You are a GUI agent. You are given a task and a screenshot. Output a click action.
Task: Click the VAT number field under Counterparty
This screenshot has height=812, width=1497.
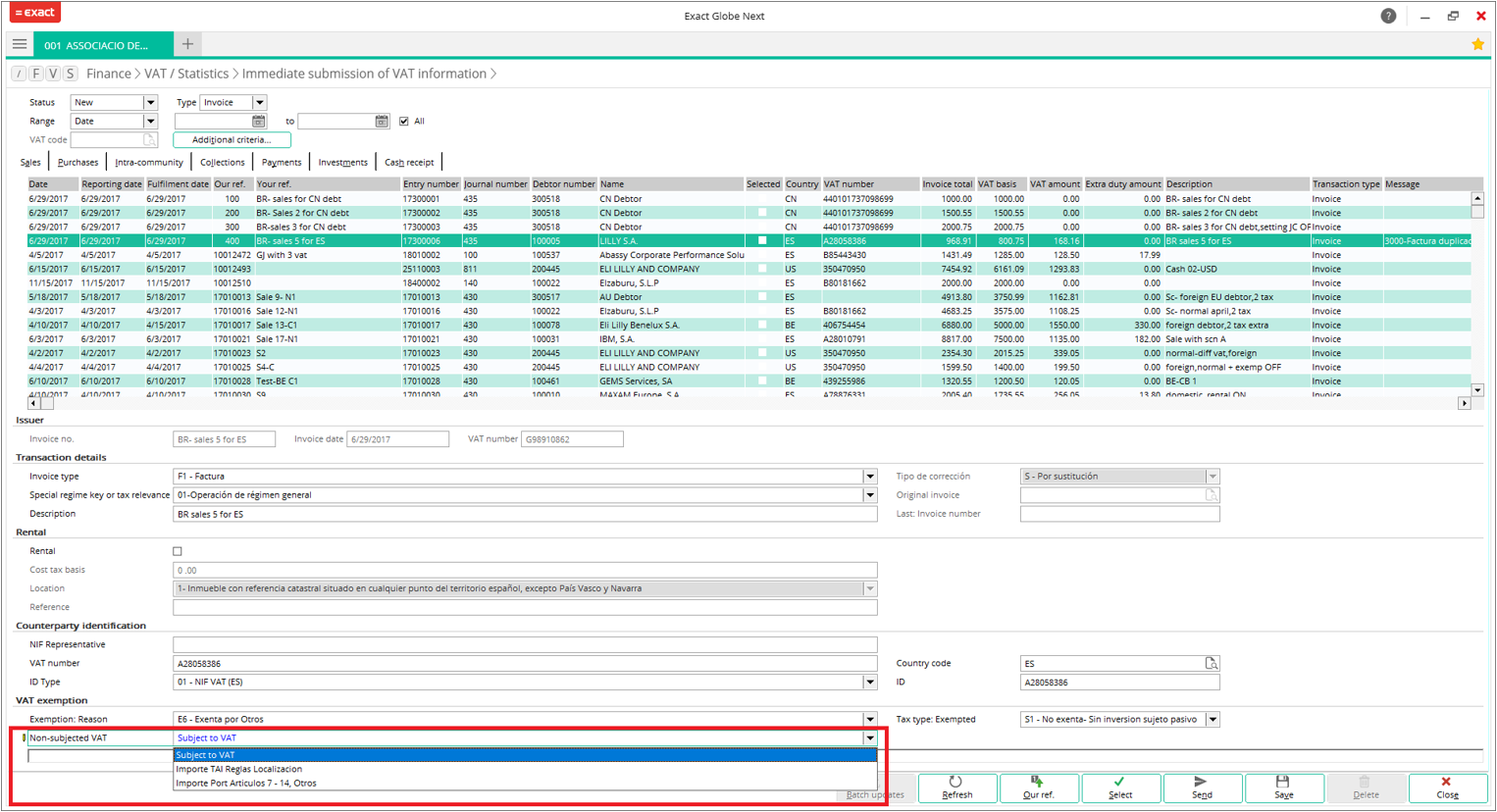[525, 664]
